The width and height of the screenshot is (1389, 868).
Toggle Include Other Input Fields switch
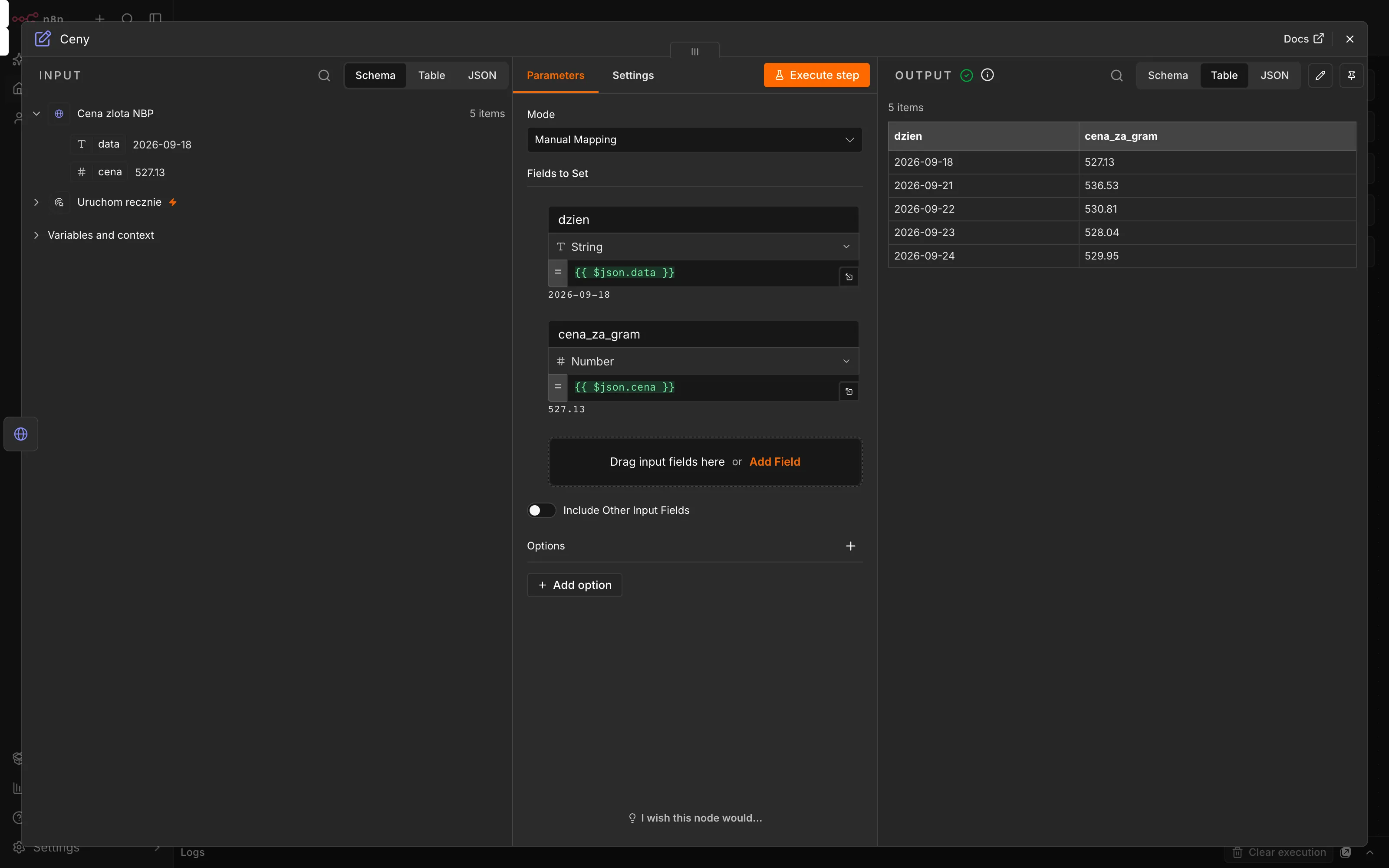coord(541,510)
